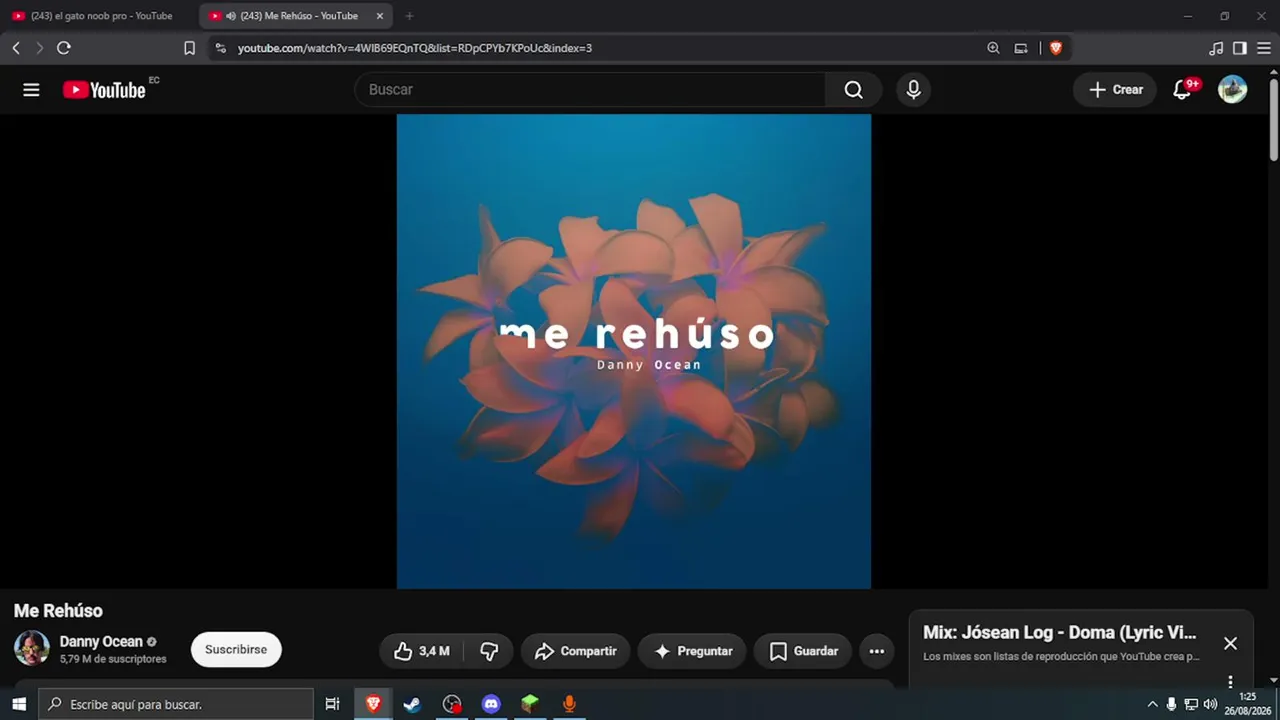
Task: Close the Mix playlist panel
Action: pos(1230,643)
